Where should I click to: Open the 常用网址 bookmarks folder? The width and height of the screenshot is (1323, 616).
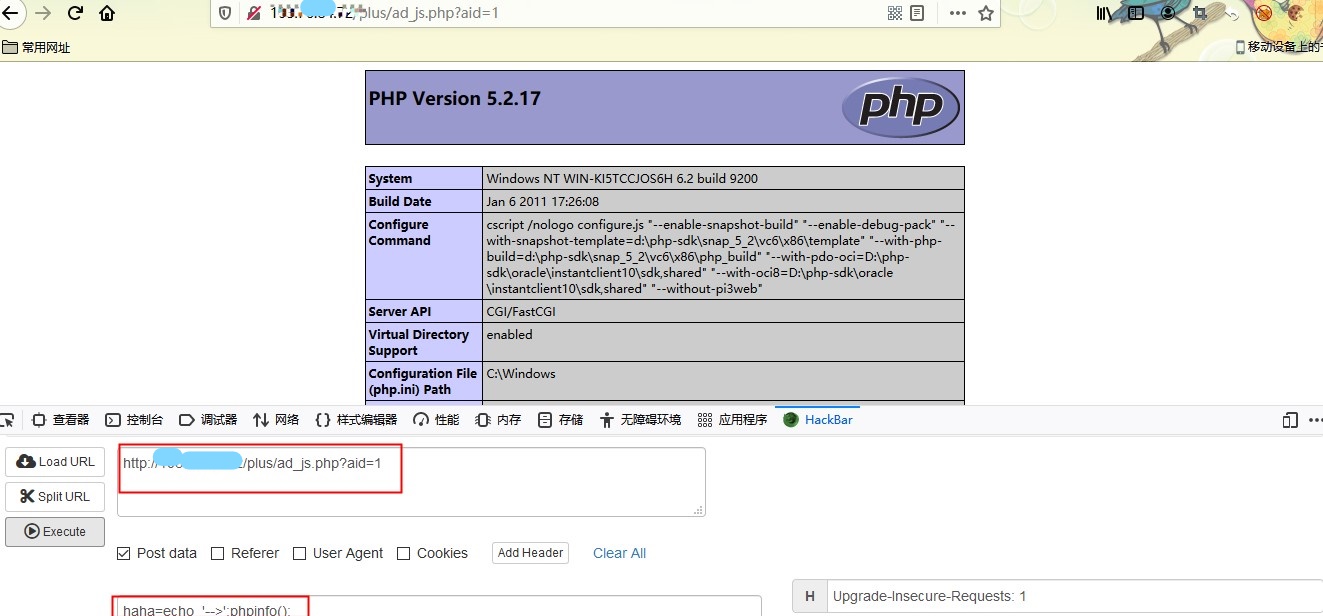(37, 47)
